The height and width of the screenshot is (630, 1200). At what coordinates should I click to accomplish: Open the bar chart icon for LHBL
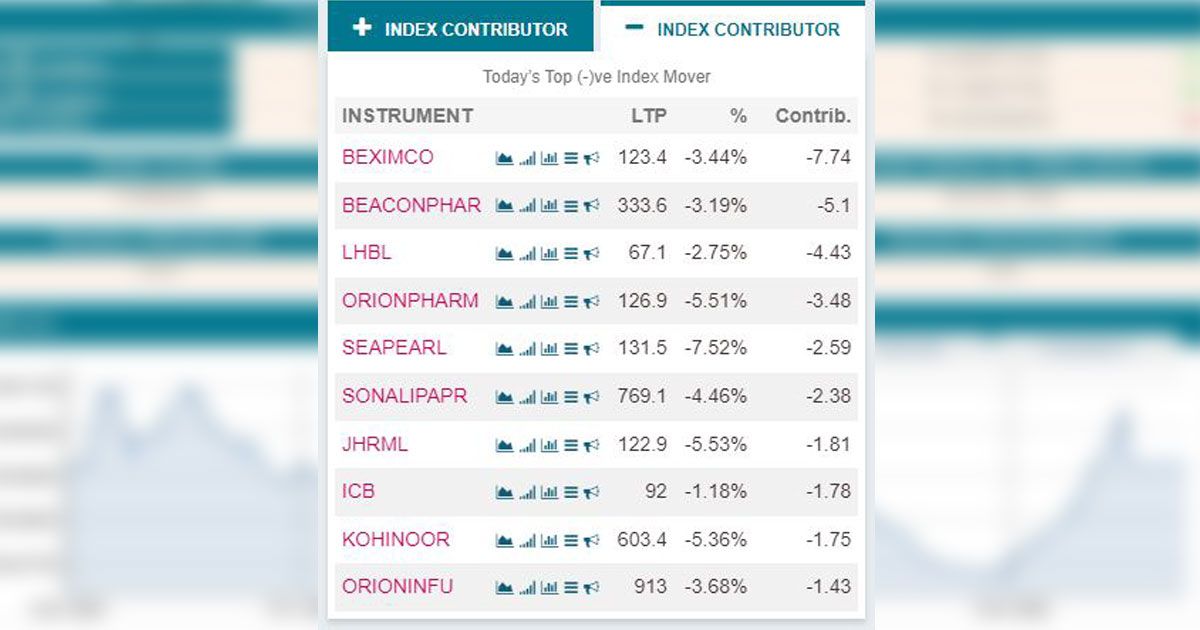549,254
